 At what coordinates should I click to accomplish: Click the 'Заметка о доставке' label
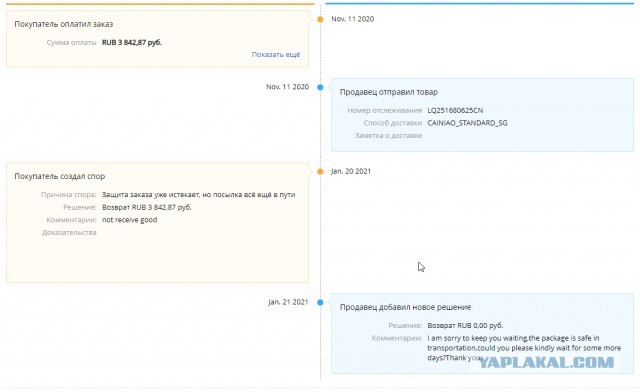coord(388,136)
